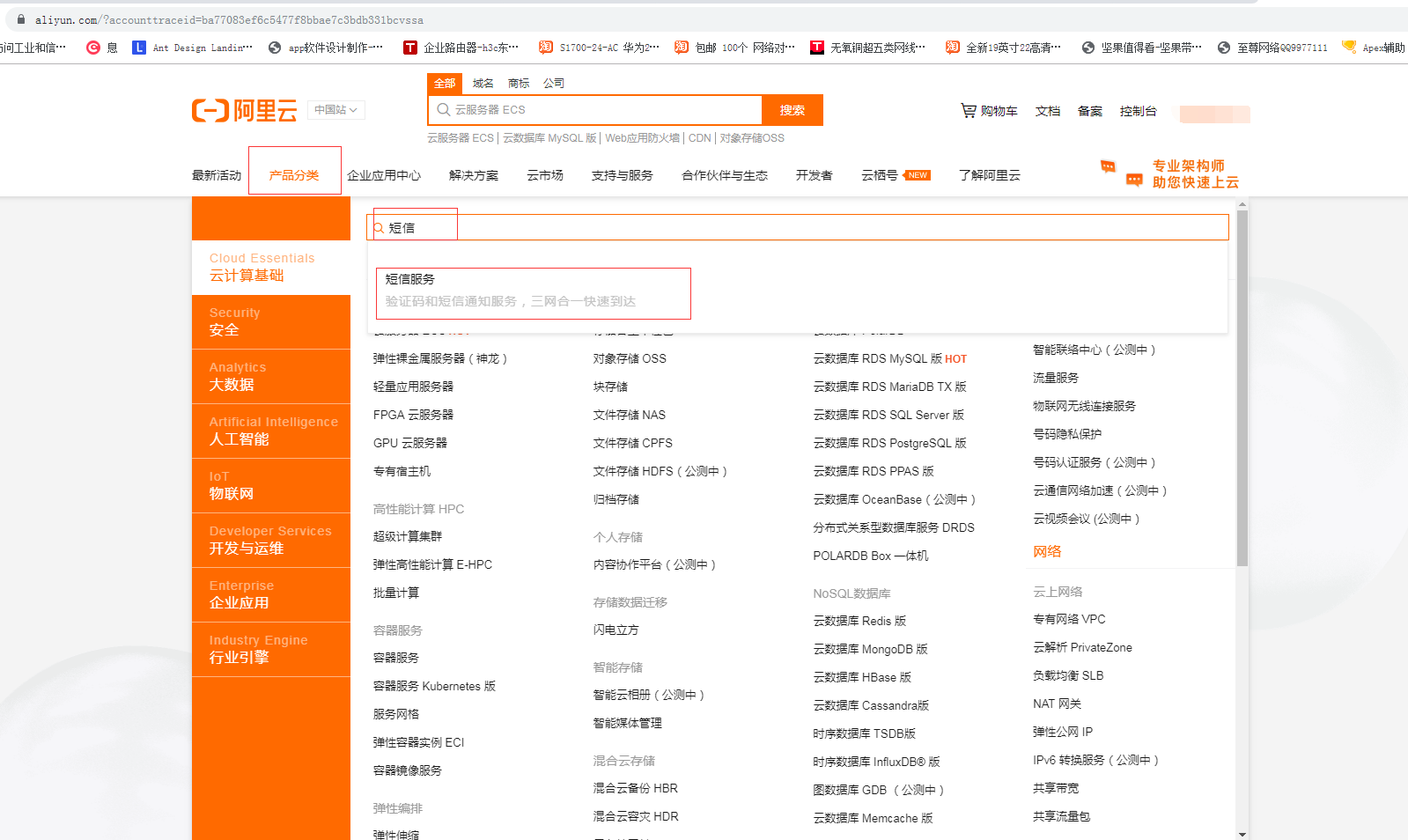This screenshot has height=840, width=1408.
Task: Open the app软件设计制作 bookmark
Action: (x=326, y=48)
